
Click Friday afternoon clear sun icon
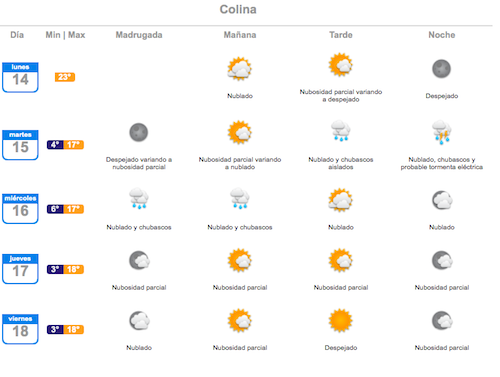click(340, 320)
